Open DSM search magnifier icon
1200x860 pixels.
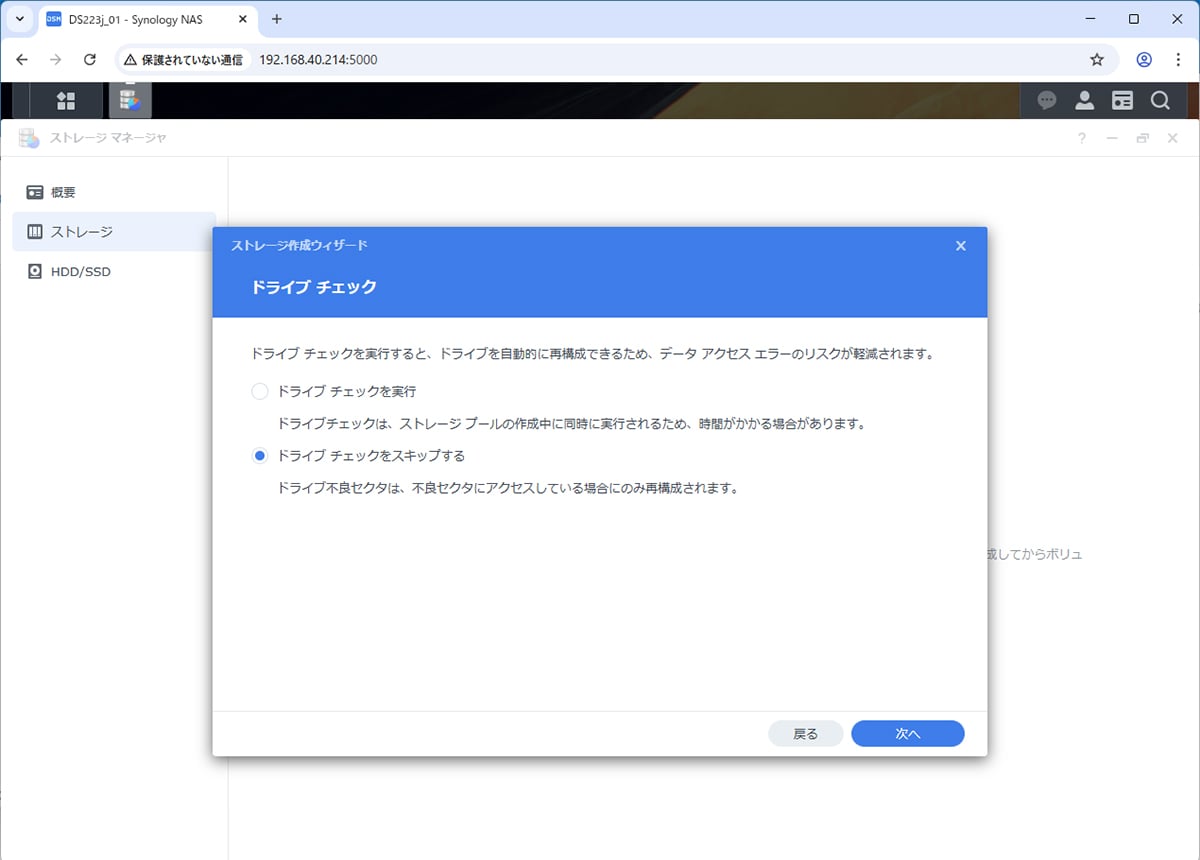click(x=1160, y=100)
